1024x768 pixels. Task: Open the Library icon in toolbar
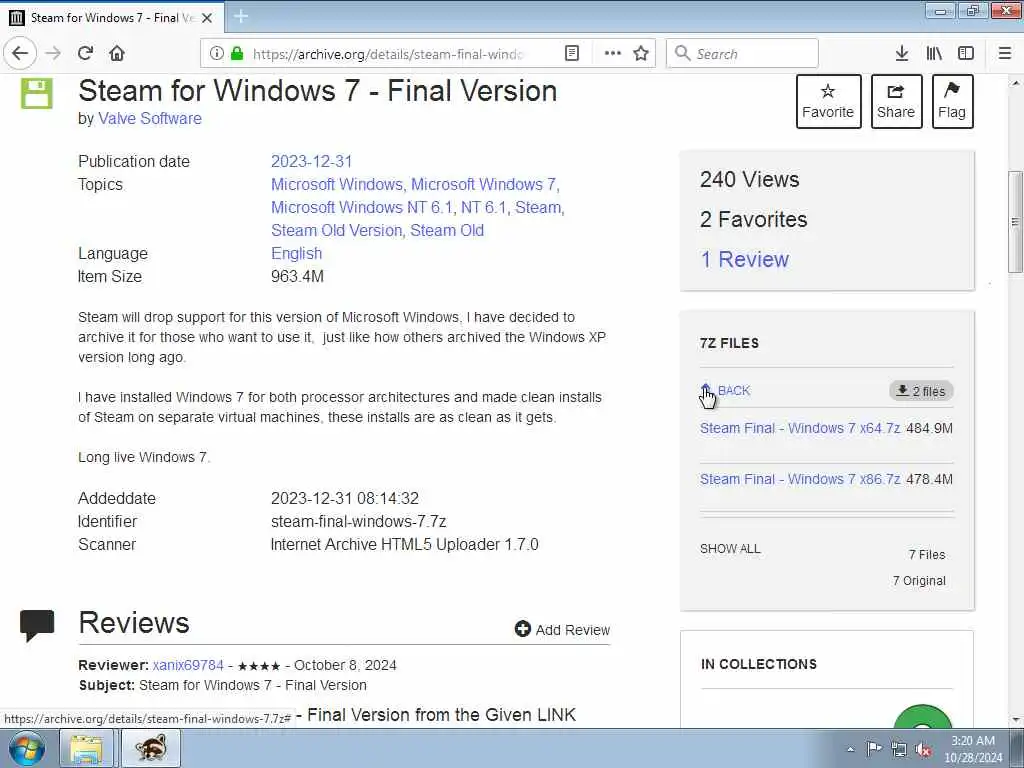(934, 53)
